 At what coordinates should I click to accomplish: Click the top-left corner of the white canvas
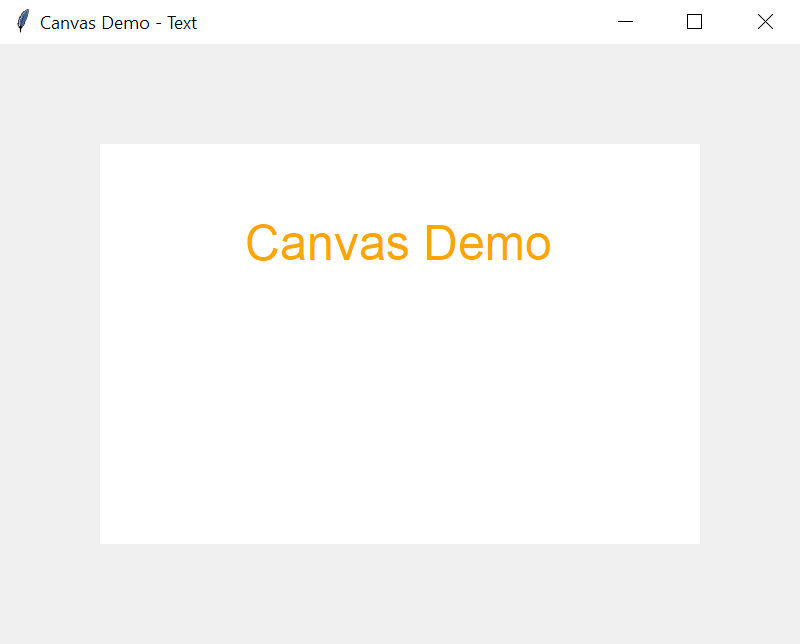[103, 147]
